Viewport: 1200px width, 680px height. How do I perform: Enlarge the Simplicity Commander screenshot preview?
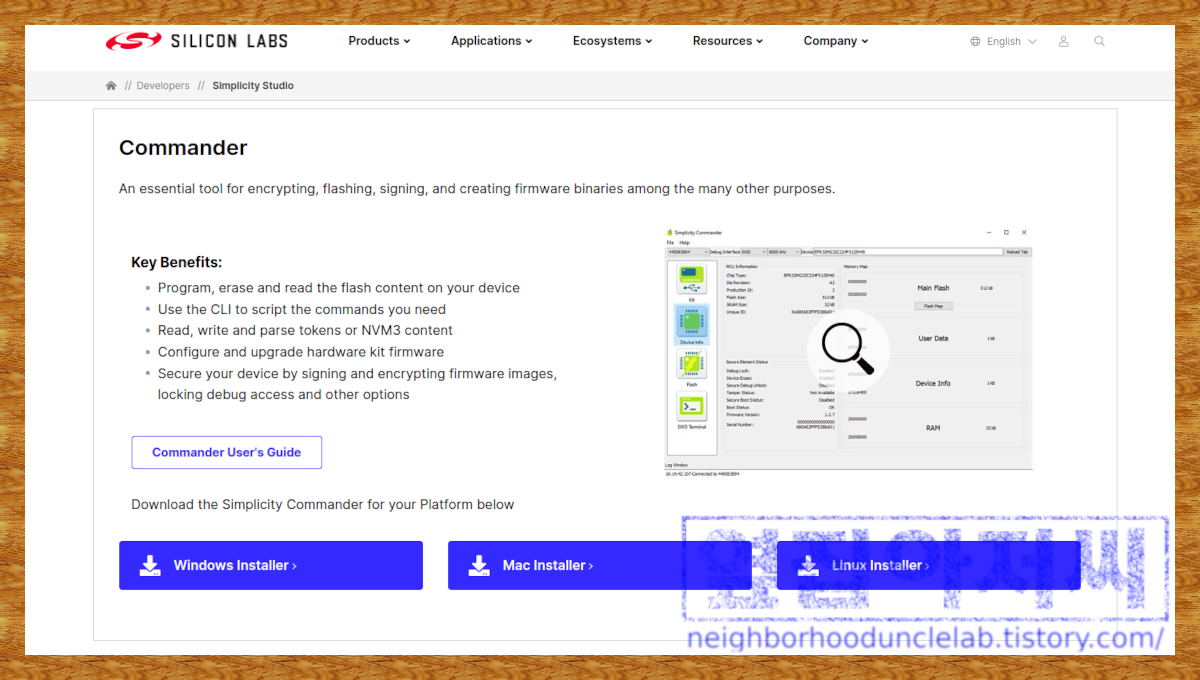pos(848,350)
